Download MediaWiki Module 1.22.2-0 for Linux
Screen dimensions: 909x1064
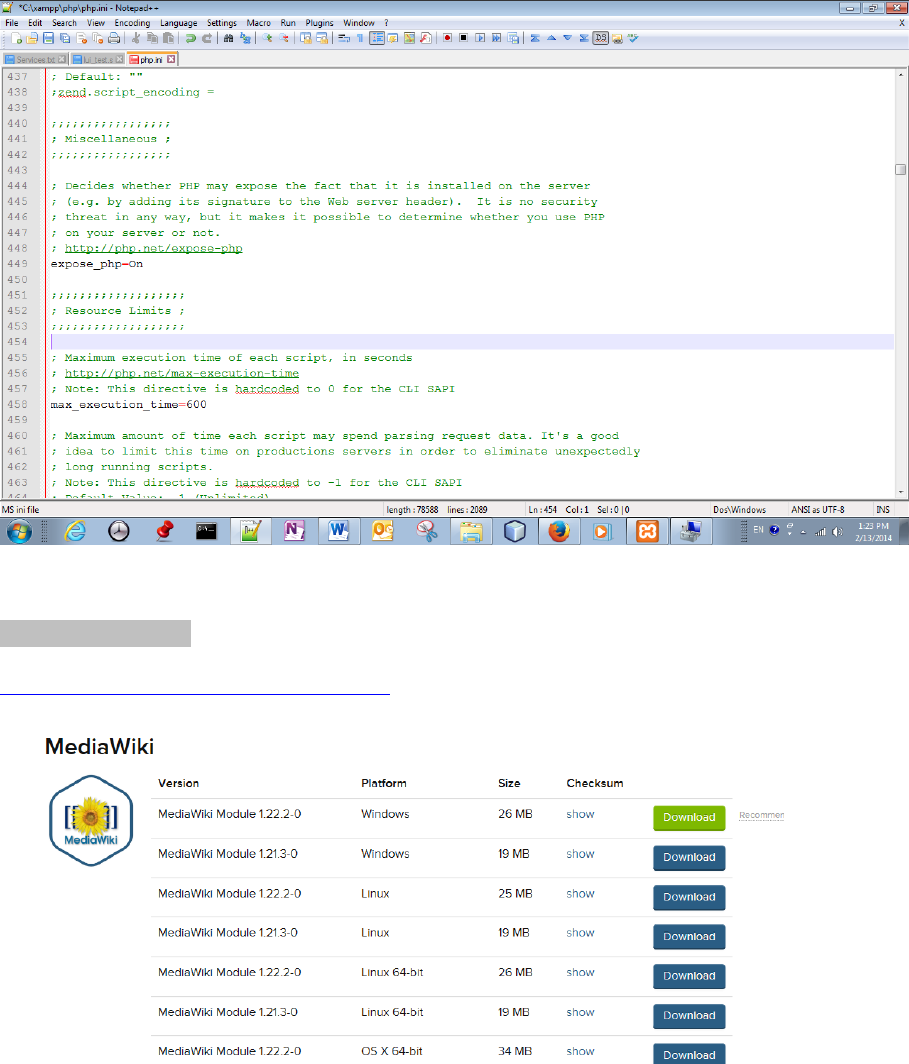pos(689,897)
